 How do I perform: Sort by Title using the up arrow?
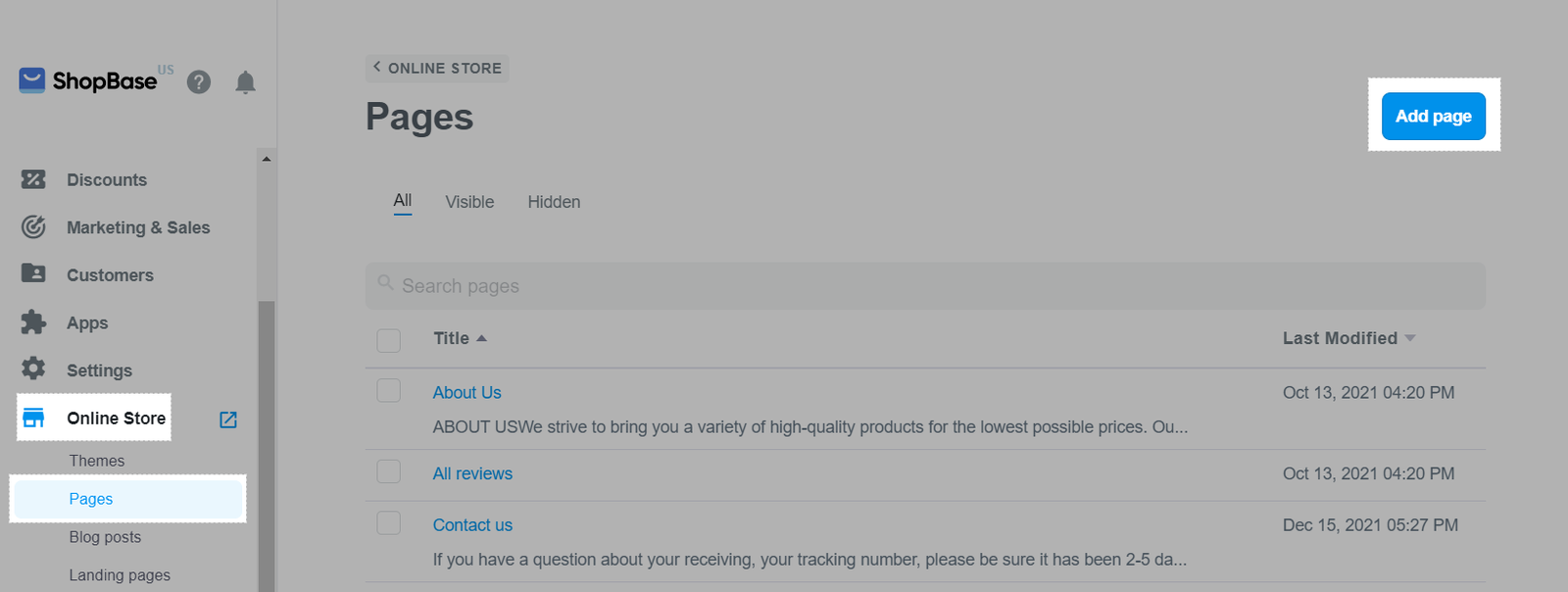[481, 338]
